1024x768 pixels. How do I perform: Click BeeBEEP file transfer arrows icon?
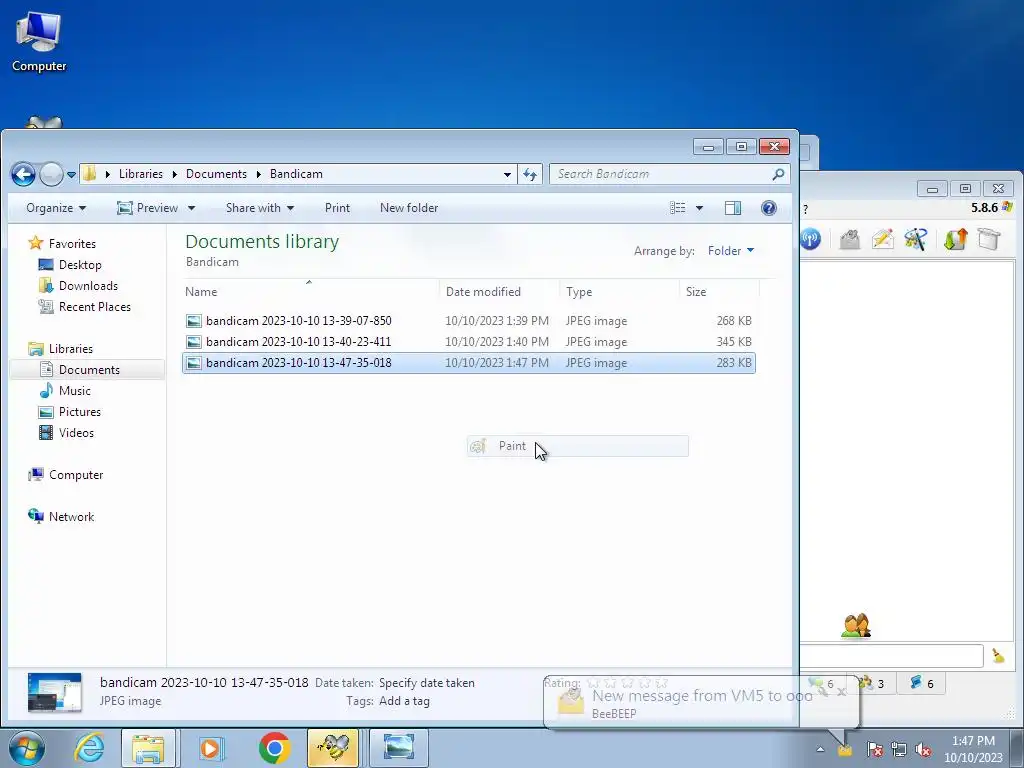coord(955,239)
